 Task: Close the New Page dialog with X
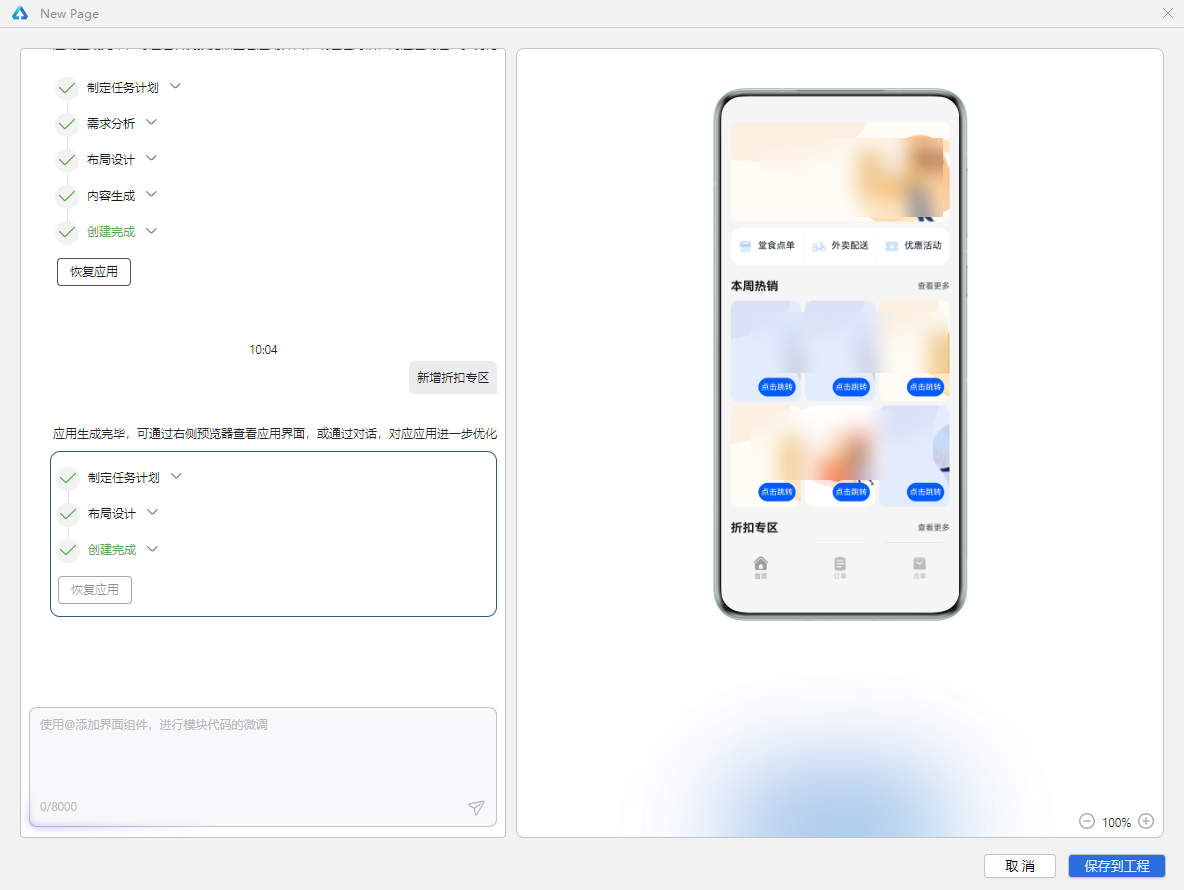click(x=1167, y=14)
